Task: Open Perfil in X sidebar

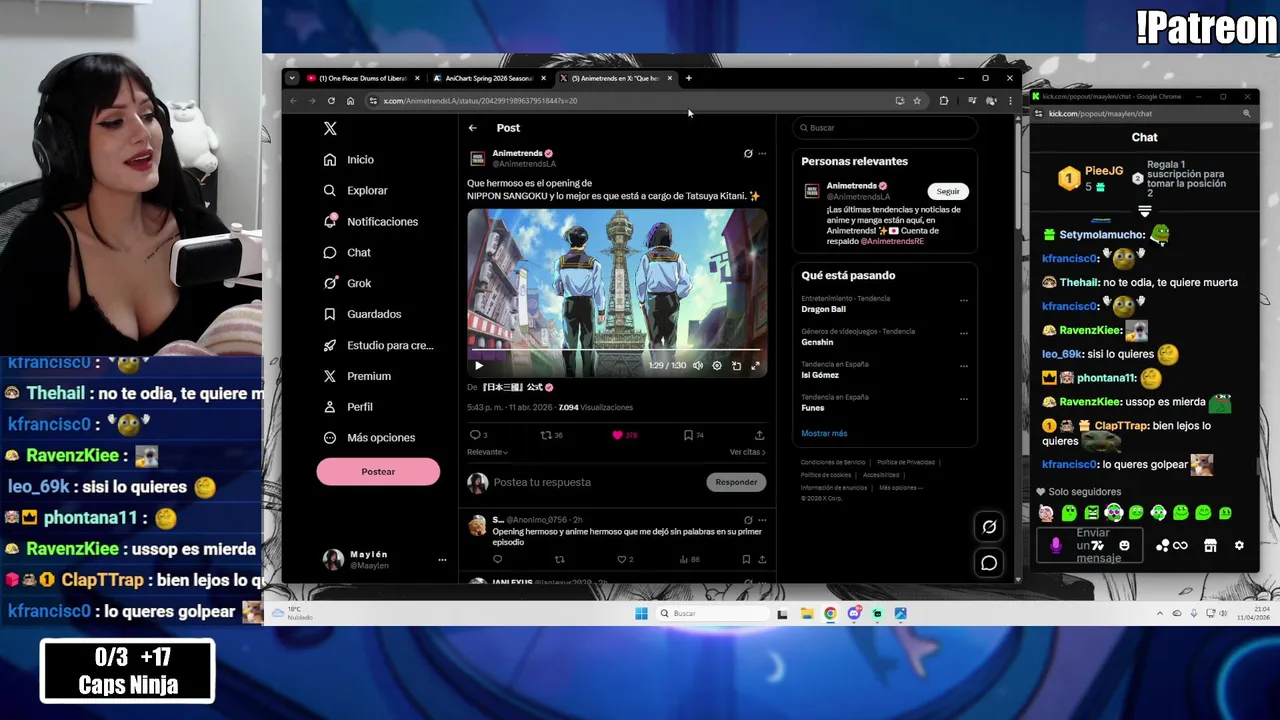Action: pos(348,407)
